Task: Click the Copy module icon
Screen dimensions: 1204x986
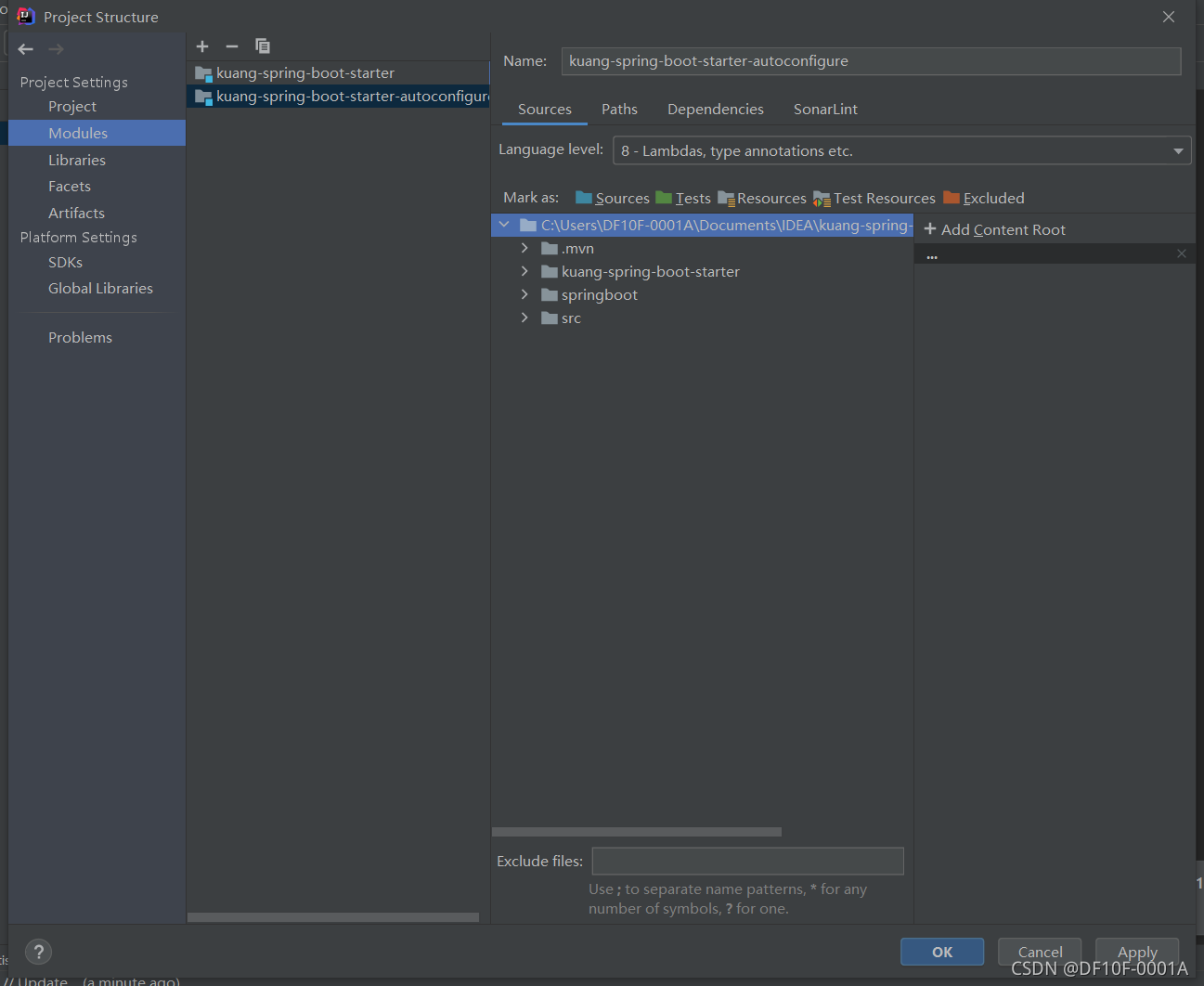Action: click(263, 45)
